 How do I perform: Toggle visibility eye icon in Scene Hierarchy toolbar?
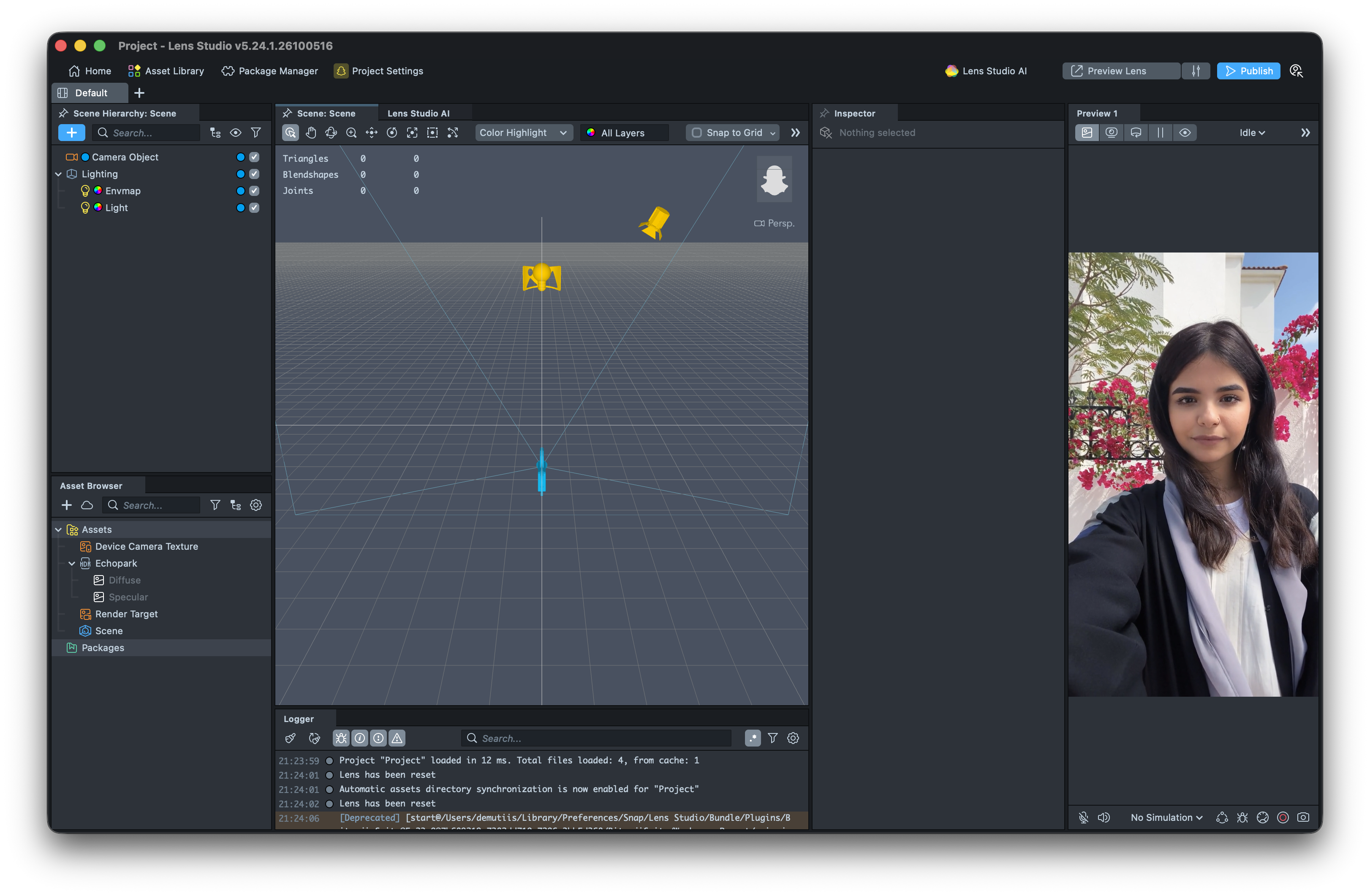(235, 133)
